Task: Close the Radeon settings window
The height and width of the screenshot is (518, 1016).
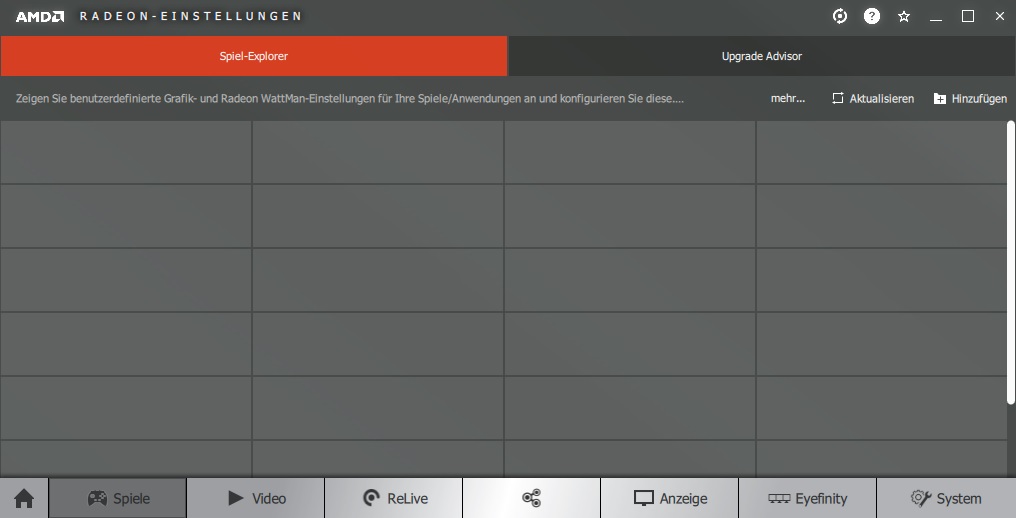Action: (x=1000, y=16)
